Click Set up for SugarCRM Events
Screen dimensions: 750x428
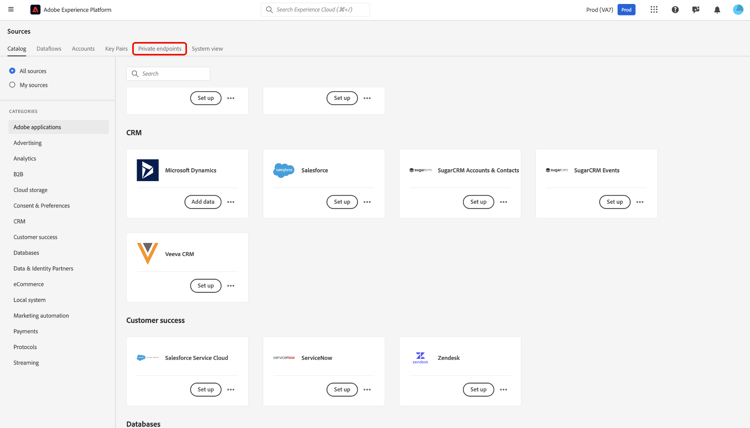click(x=615, y=202)
